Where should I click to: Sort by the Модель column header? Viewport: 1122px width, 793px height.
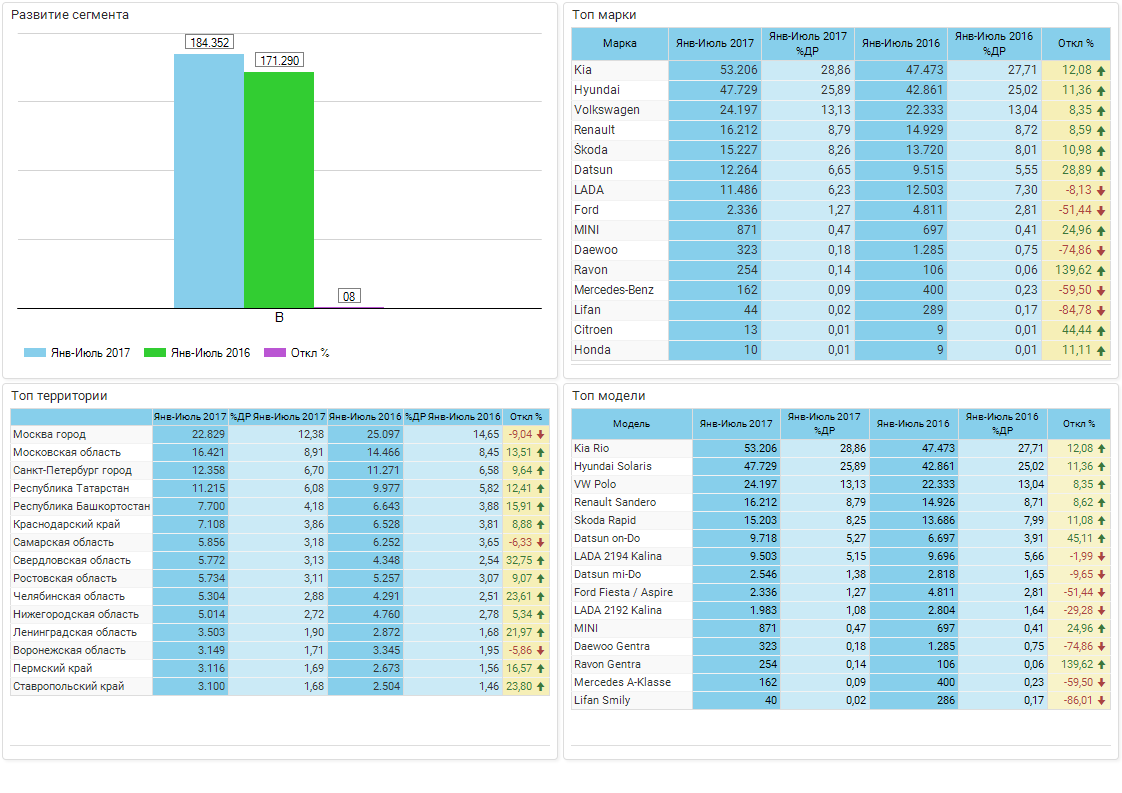[631, 424]
